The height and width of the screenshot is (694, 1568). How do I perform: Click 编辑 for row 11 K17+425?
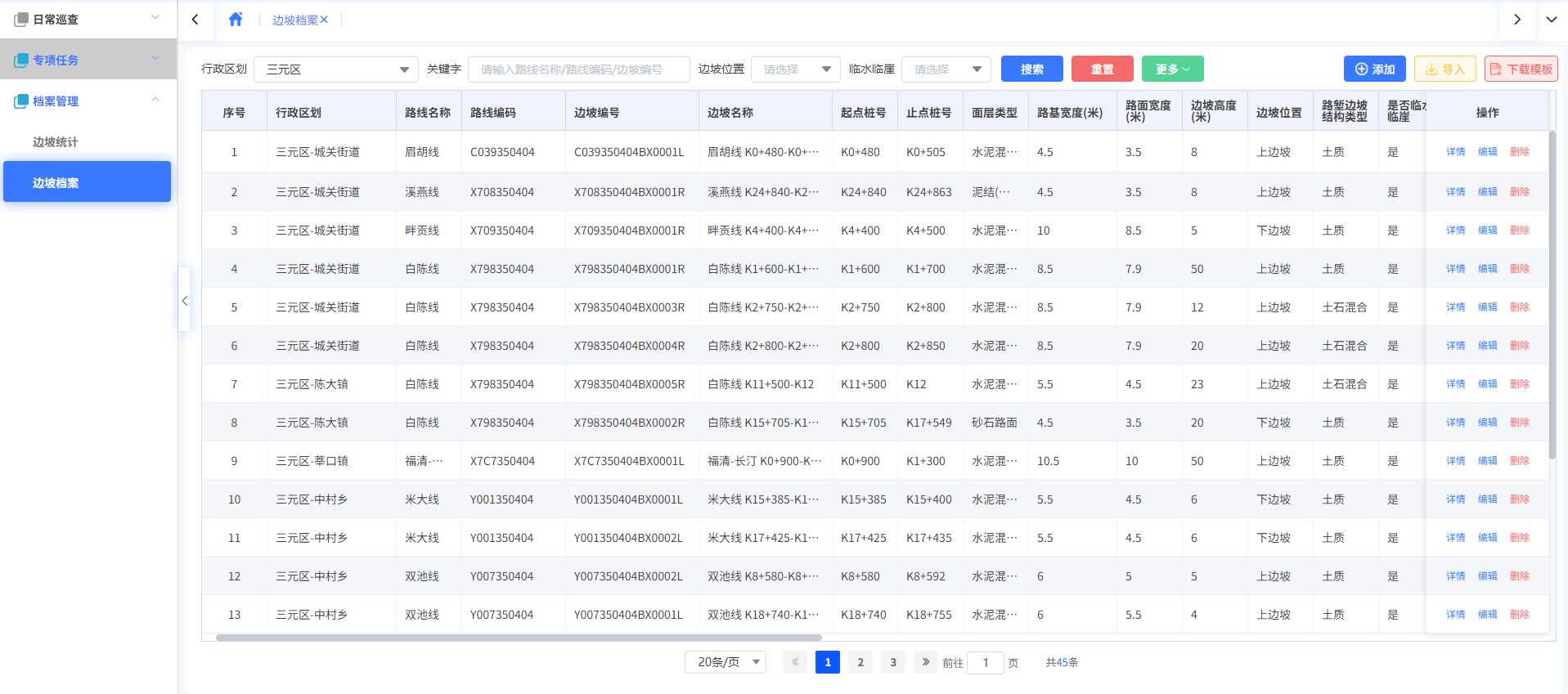tap(1488, 538)
